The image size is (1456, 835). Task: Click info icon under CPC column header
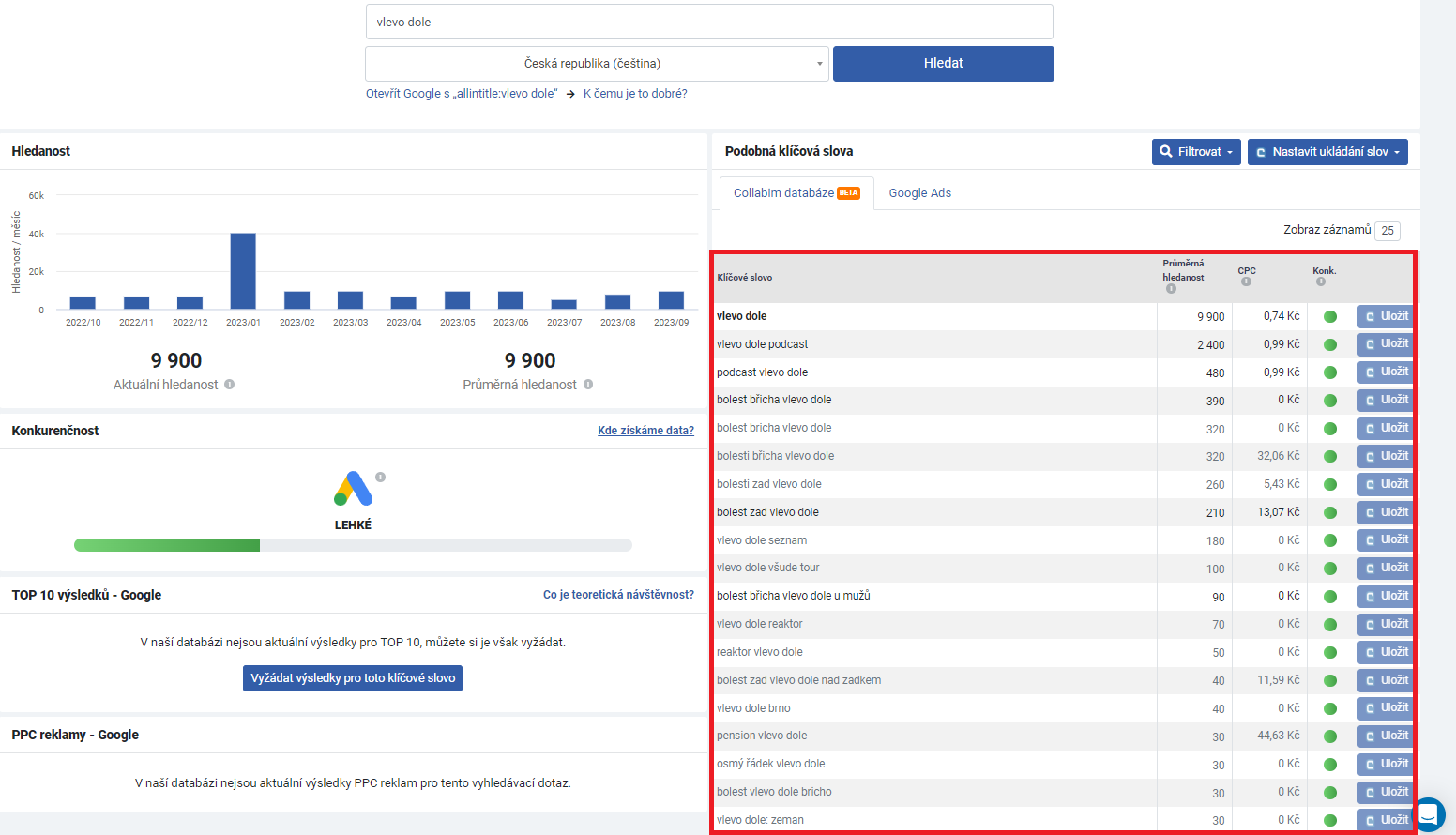(1246, 281)
